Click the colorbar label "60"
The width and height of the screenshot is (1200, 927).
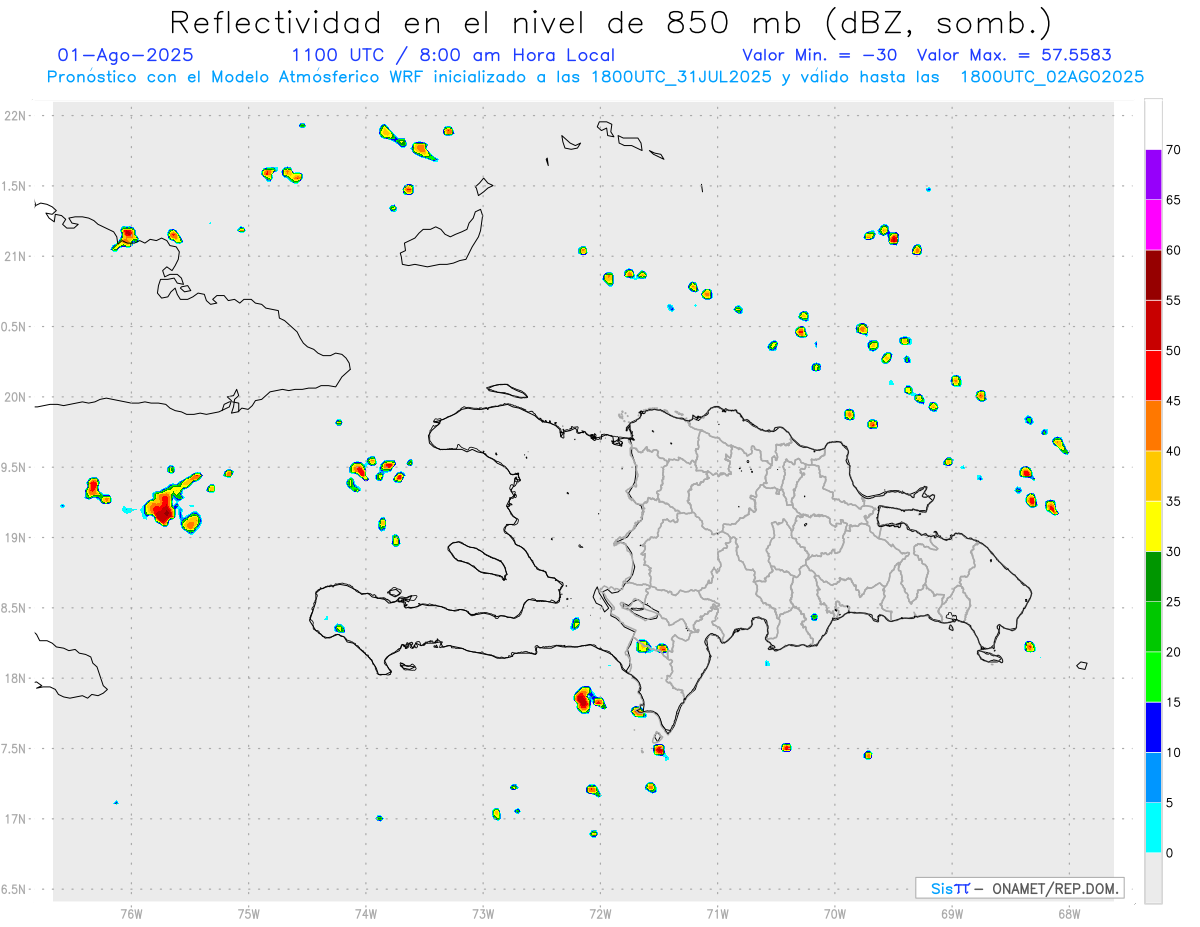pos(1174,250)
